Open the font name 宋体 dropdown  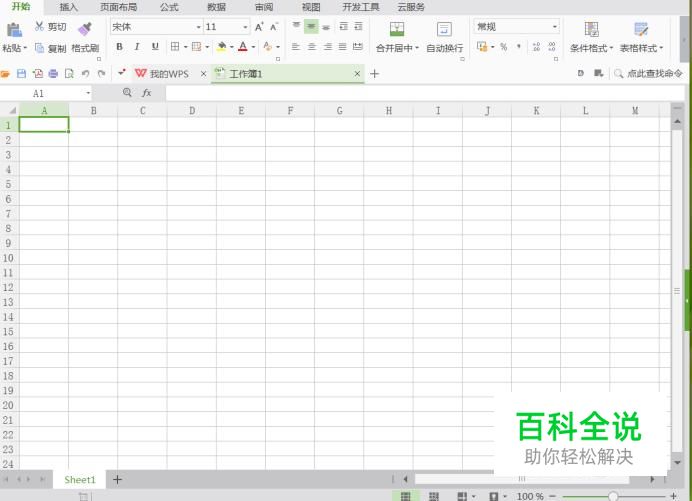[198, 27]
